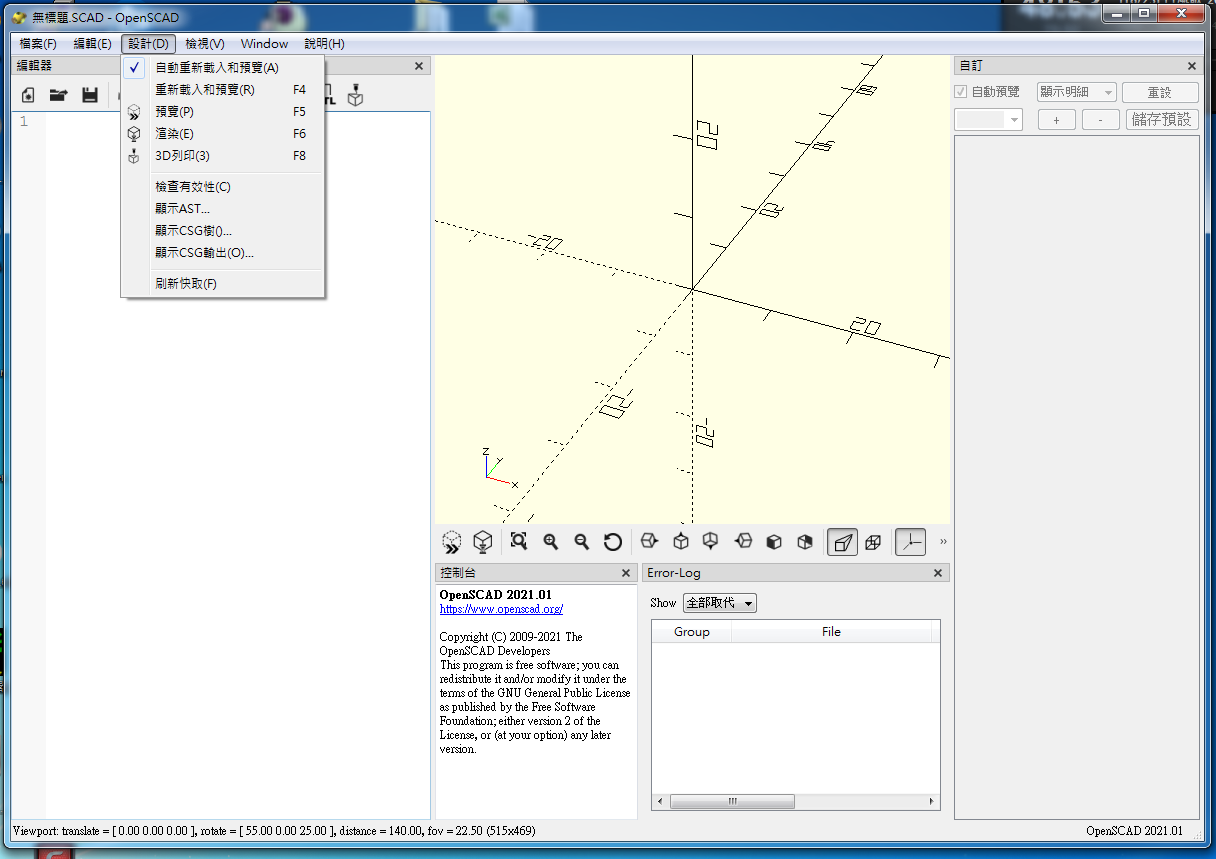The width and height of the screenshot is (1216, 859).
Task: Click the Error-Log scrollbar right arrow
Action: [x=933, y=802]
